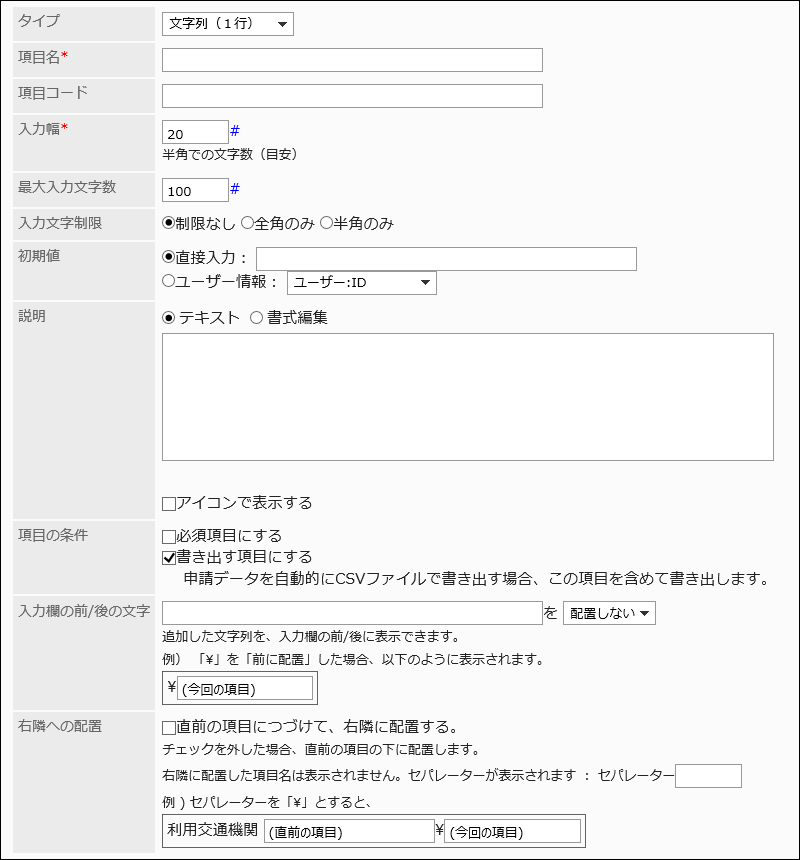Viewport: 800px width, 860px height.
Task: Focus the 項目コード input field
Action: coord(352,96)
